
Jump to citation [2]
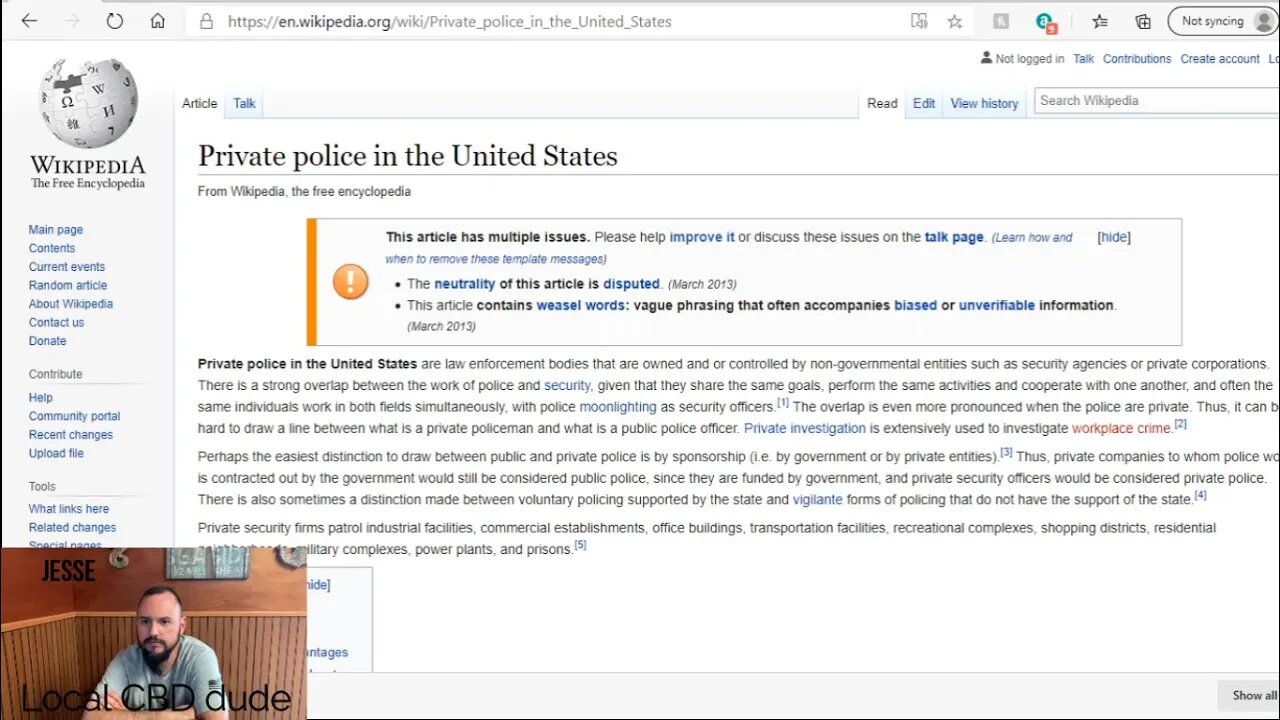tap(1180, 424)
